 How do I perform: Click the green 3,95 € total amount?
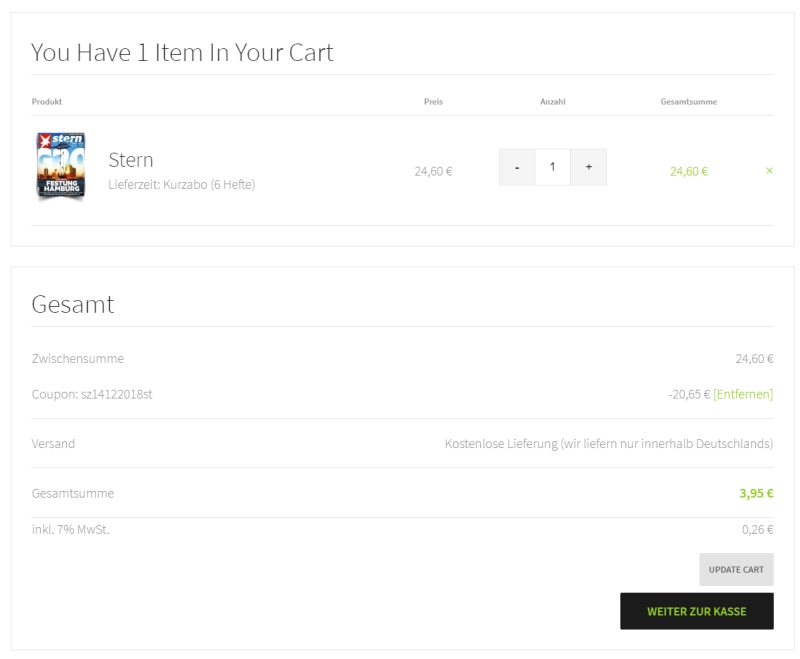pyautogui.click(x=756, y=493)
